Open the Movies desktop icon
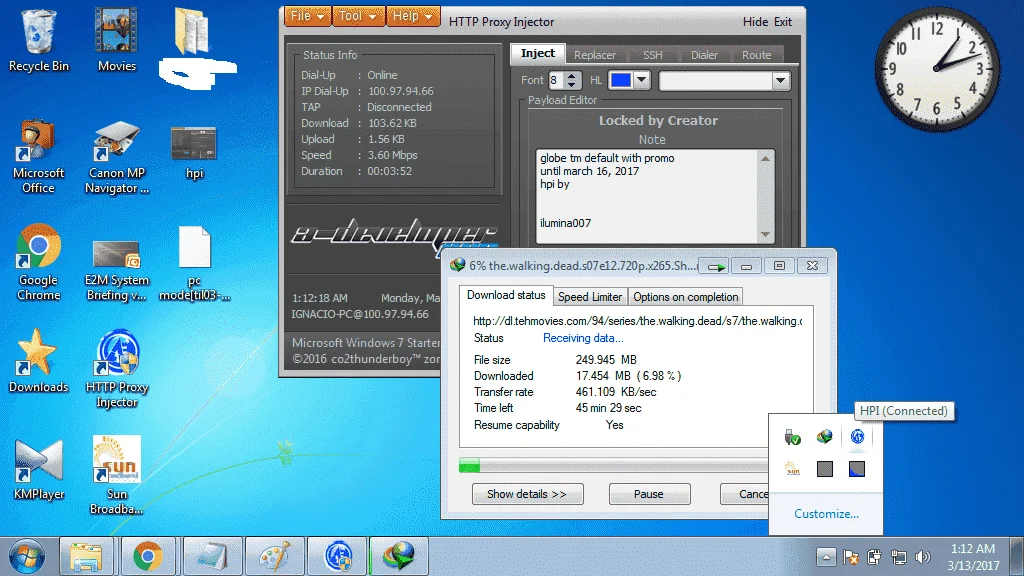Image resolution: width=1024 pixels, height=576 pixels. 117,40
